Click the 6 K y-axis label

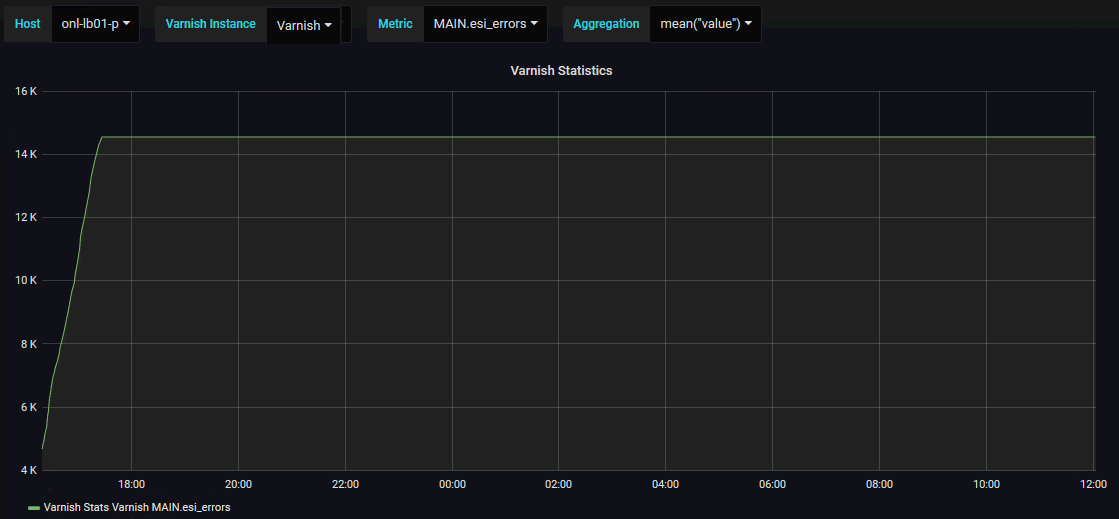[x=28, y=407]
